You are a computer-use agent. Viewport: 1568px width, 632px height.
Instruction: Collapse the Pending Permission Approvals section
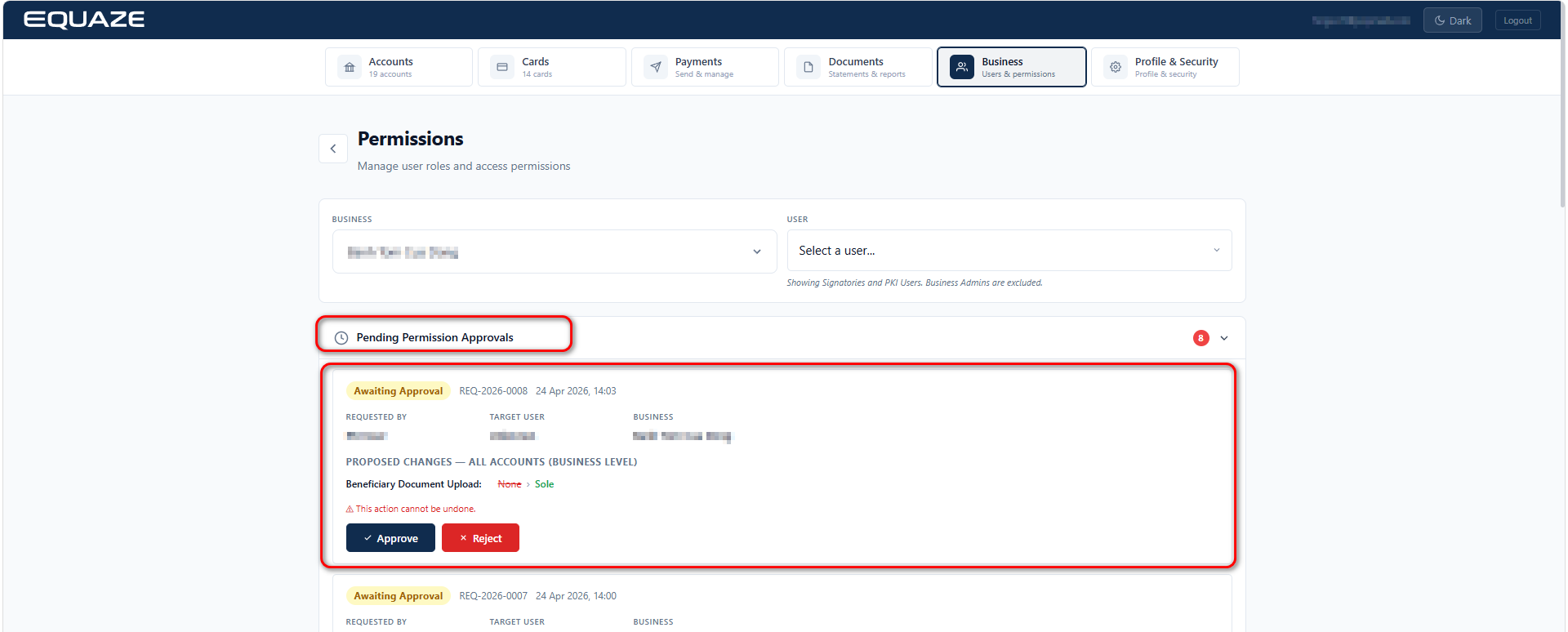1224,338
